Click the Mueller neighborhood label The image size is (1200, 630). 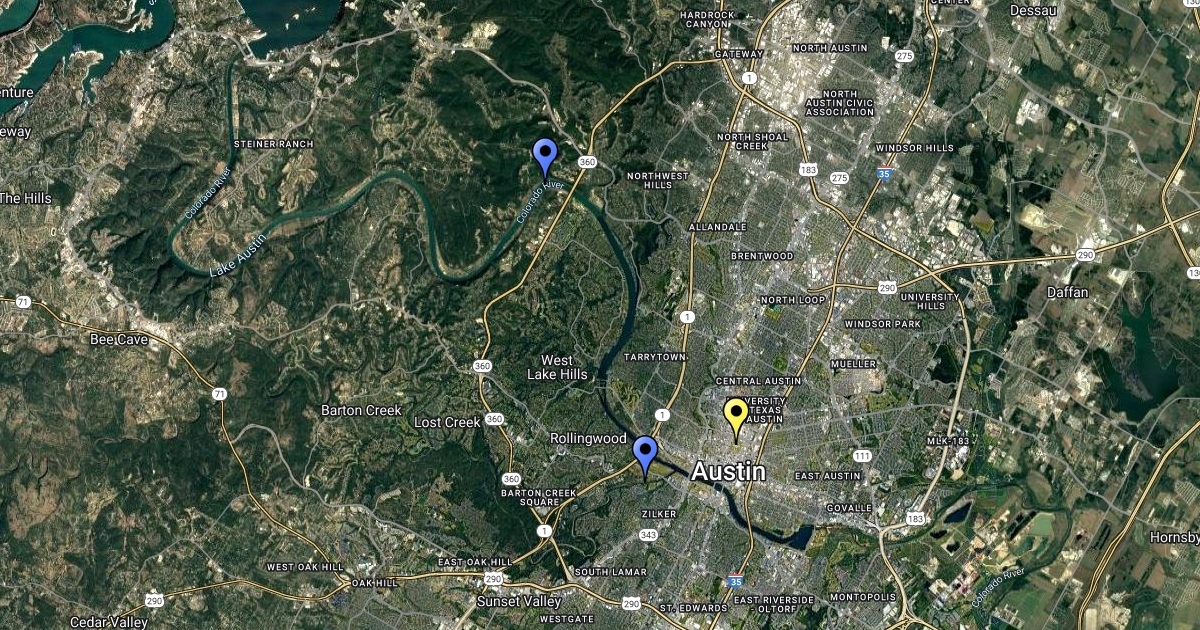click(854, 366)
